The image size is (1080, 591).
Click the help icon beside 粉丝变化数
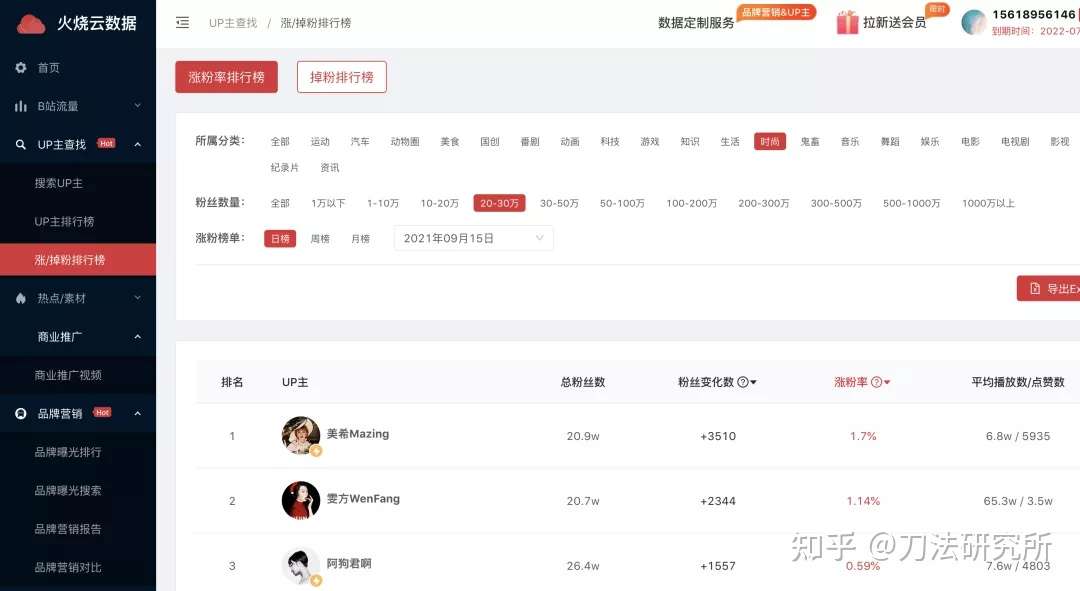point(742,382)
